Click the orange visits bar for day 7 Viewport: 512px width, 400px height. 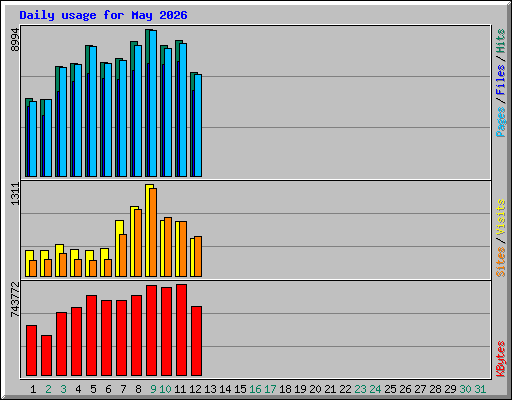click(x=123, y=255)
